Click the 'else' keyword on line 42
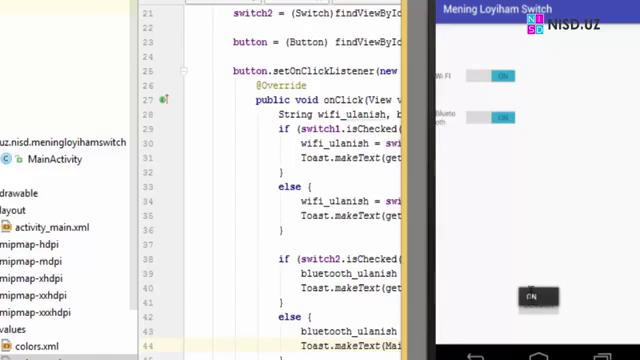 click(289, 317)
